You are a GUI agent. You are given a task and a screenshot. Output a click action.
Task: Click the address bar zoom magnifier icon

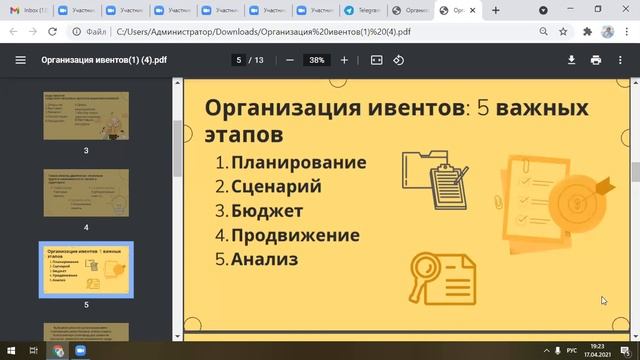point(543,31)
